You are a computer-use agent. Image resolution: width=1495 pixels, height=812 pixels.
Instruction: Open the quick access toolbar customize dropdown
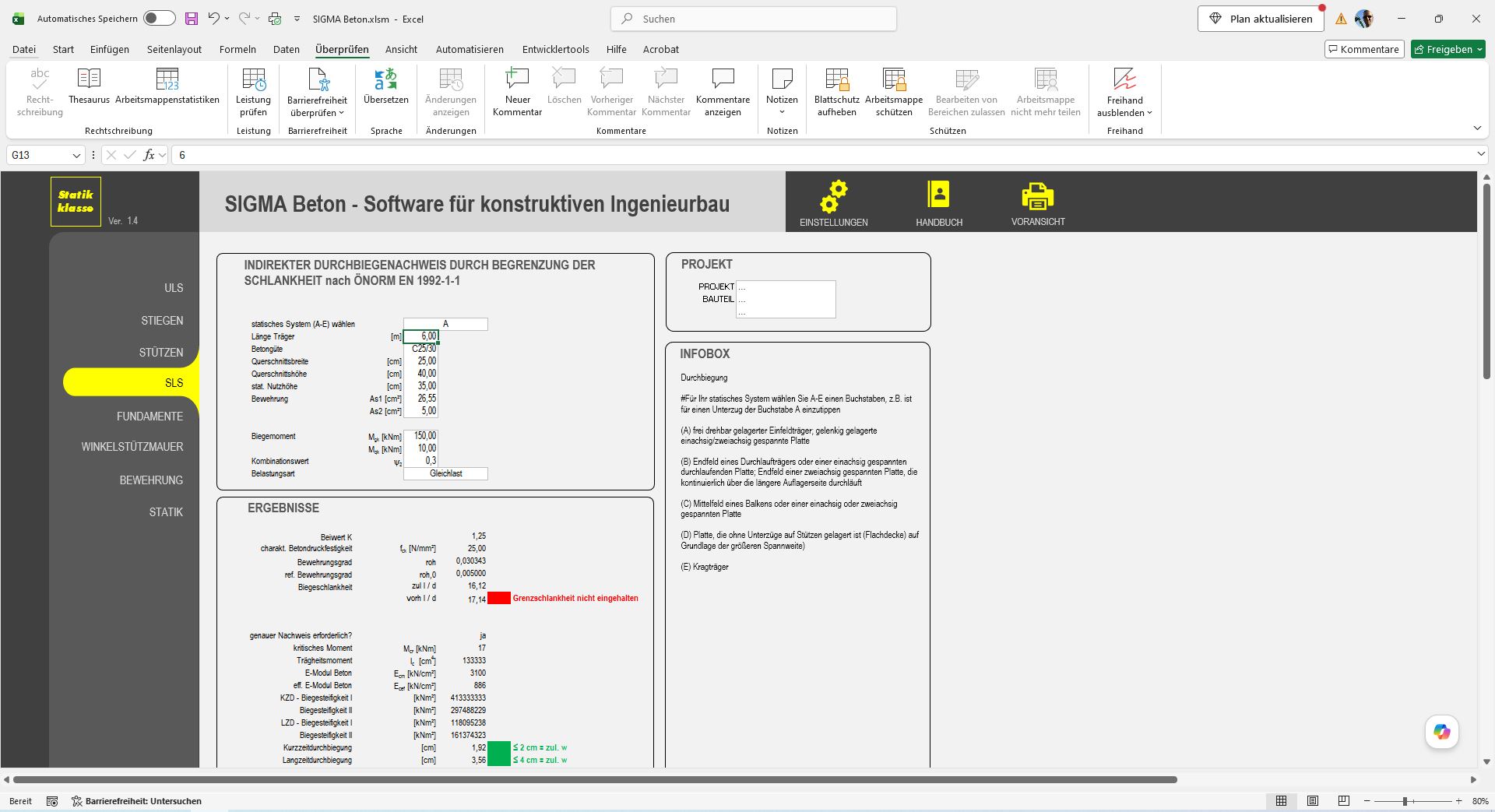click(297, 19)
